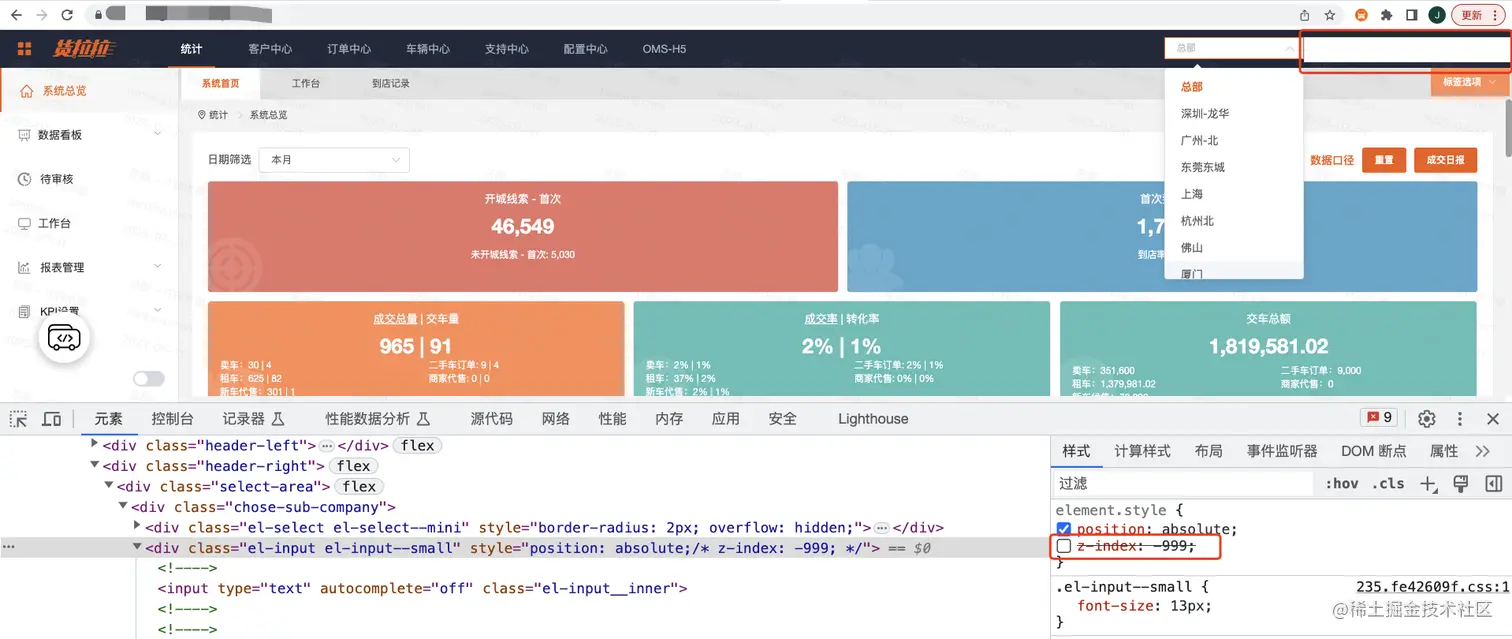Open the DevTools settings gear

pos(1427,419)
